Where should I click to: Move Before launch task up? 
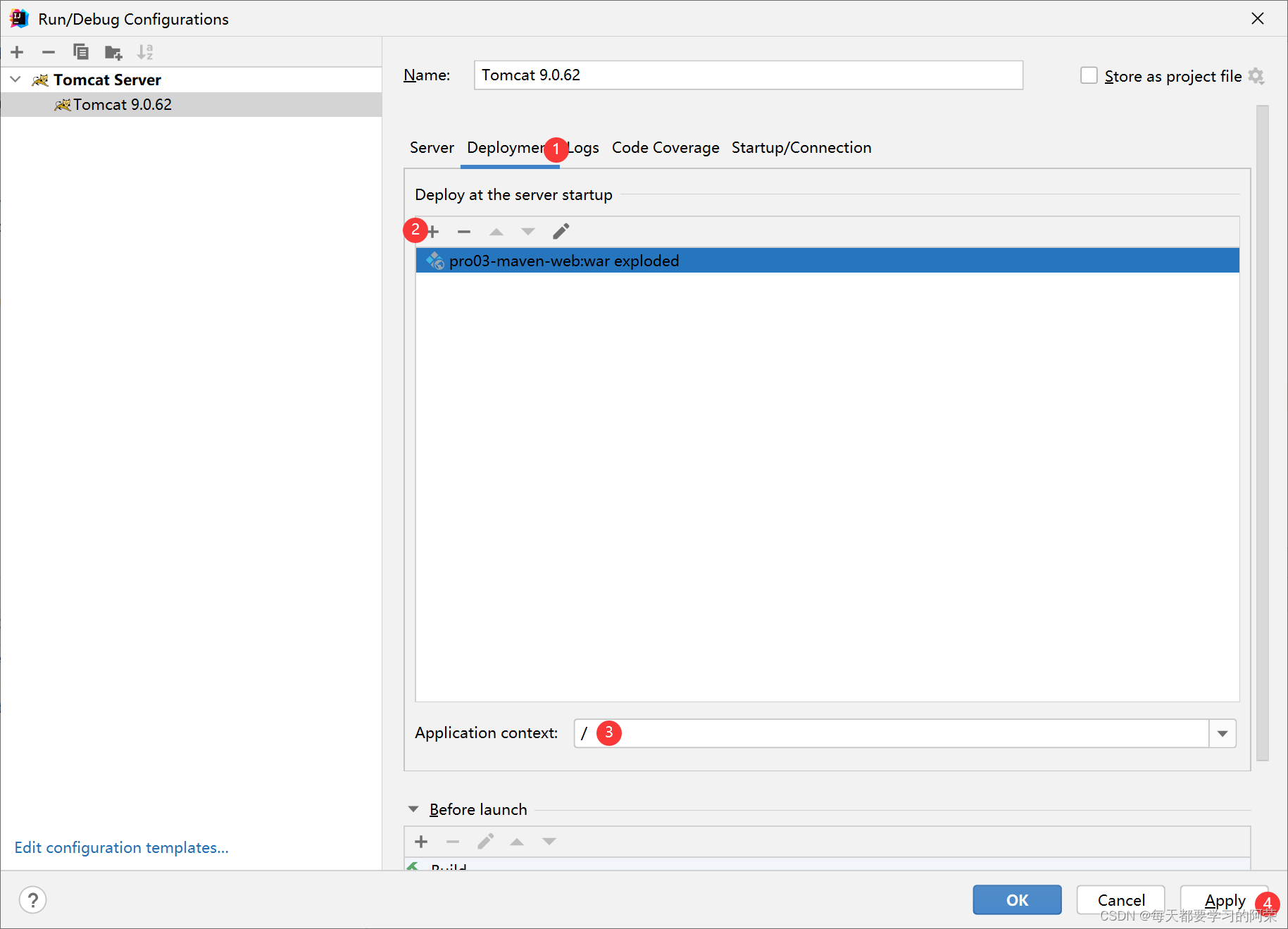point(517,842)
